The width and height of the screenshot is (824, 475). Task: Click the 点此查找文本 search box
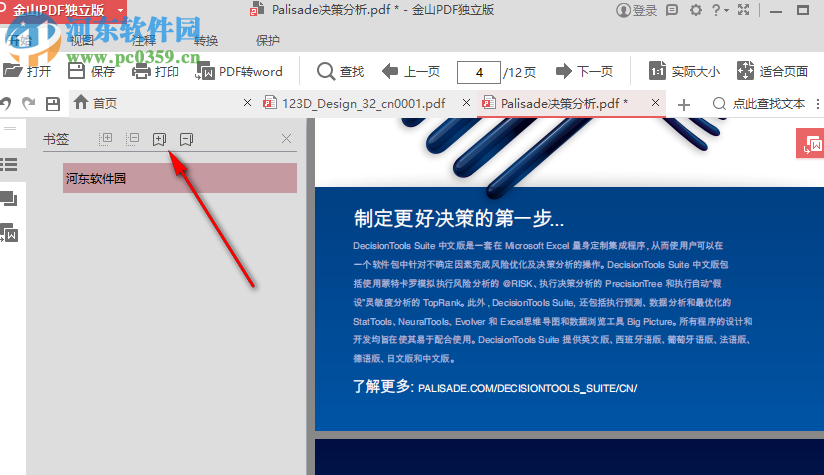759,104
